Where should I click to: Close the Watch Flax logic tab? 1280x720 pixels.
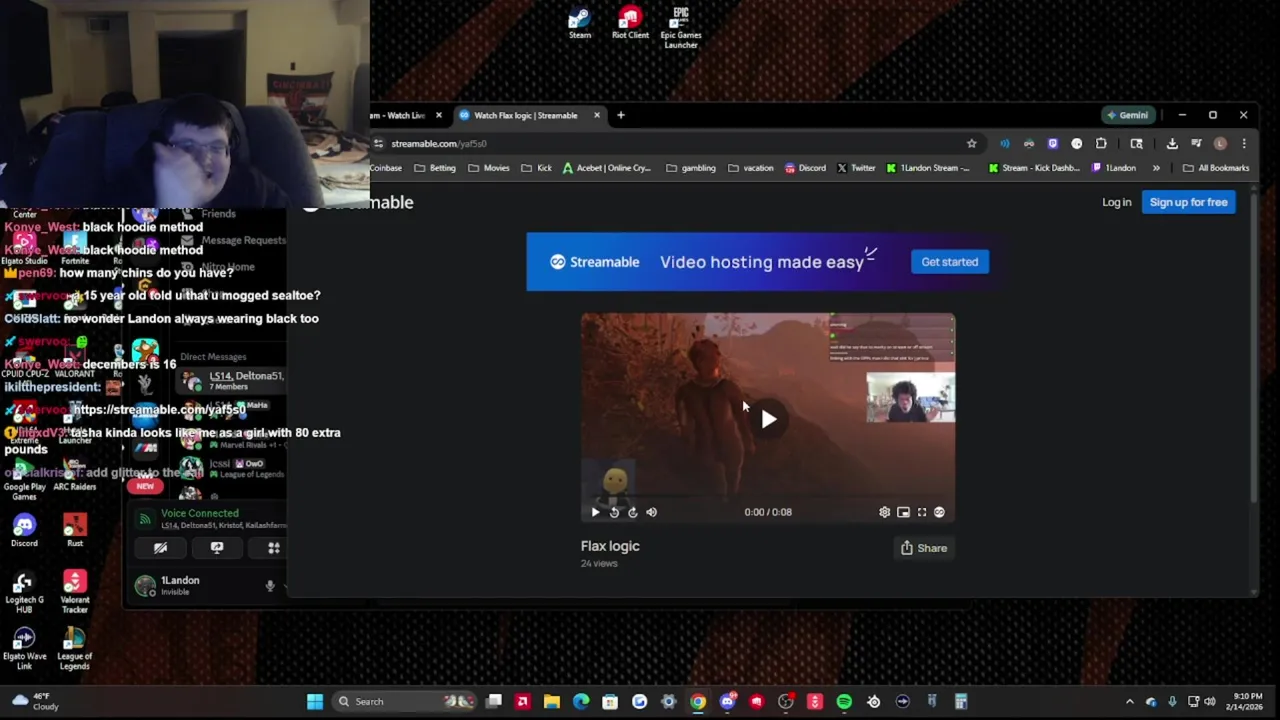[597, 115]
